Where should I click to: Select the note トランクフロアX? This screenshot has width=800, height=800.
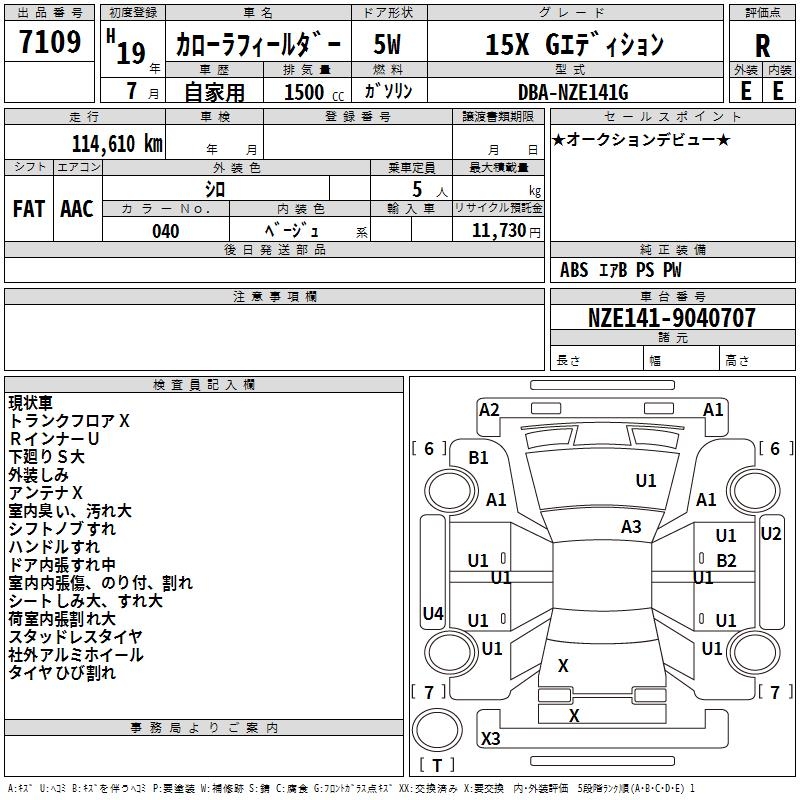pos(69,421)
